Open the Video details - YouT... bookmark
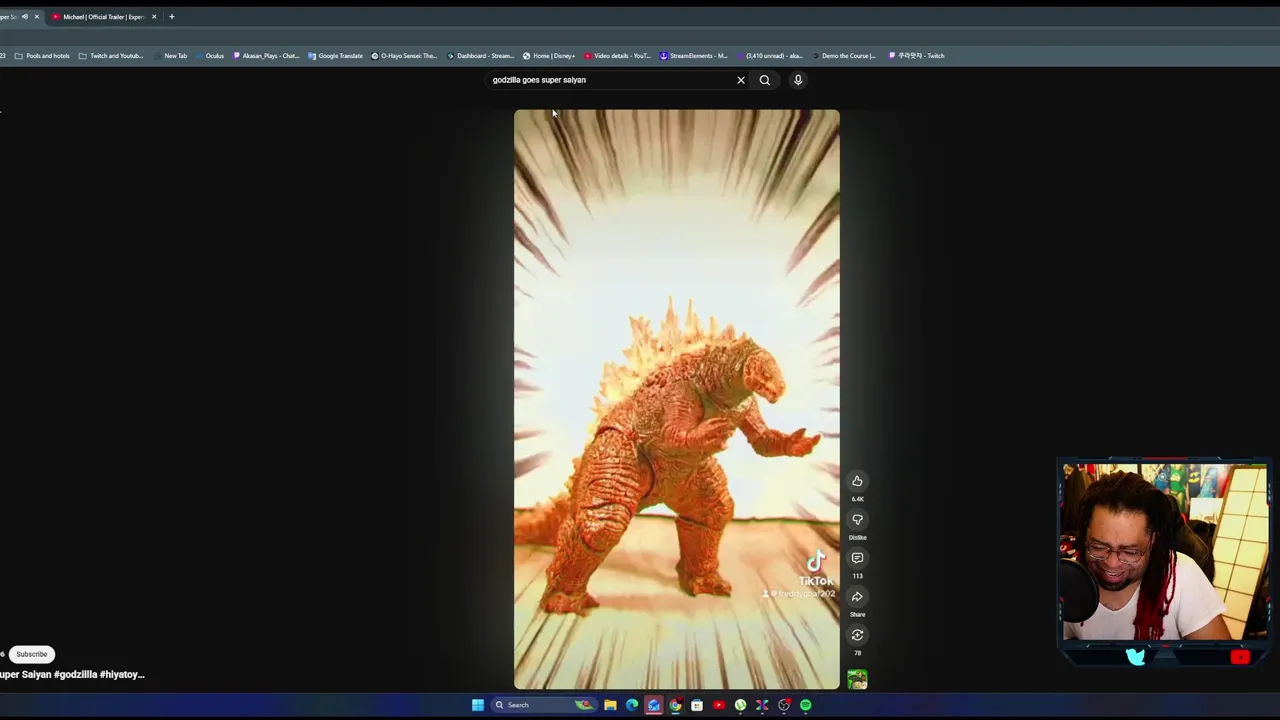1280x720 pixels. click(x=617, y=56)
